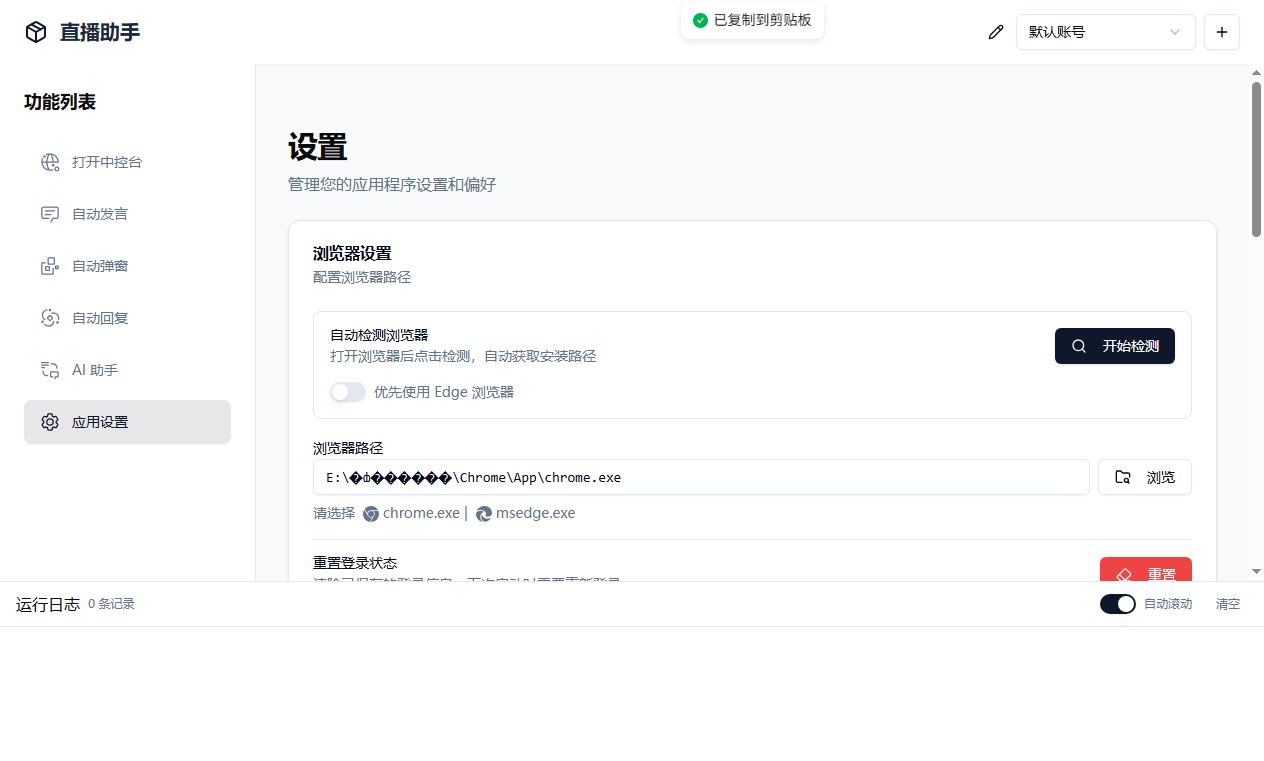Click the globe icon beside 打开中控台
Viewport: 1264px width, 761px height.
click(50, 162)
